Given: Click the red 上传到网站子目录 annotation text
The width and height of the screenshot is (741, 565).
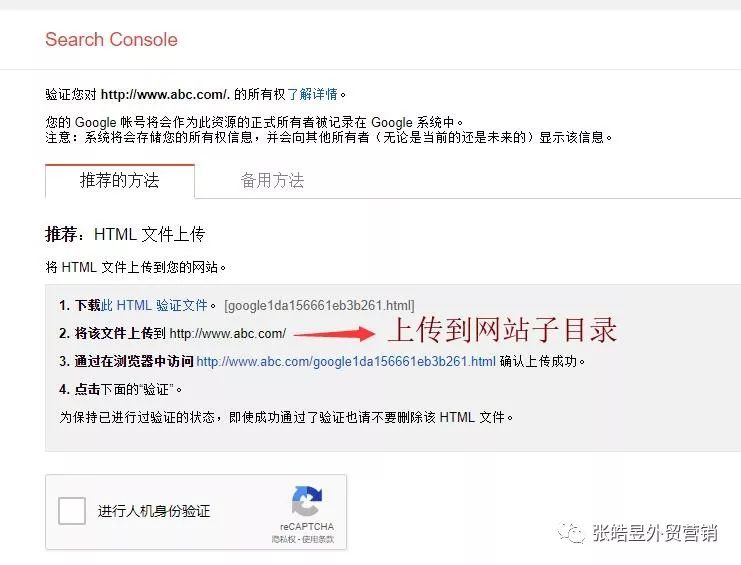Looking at the screenshot, I should coord(502,330).
